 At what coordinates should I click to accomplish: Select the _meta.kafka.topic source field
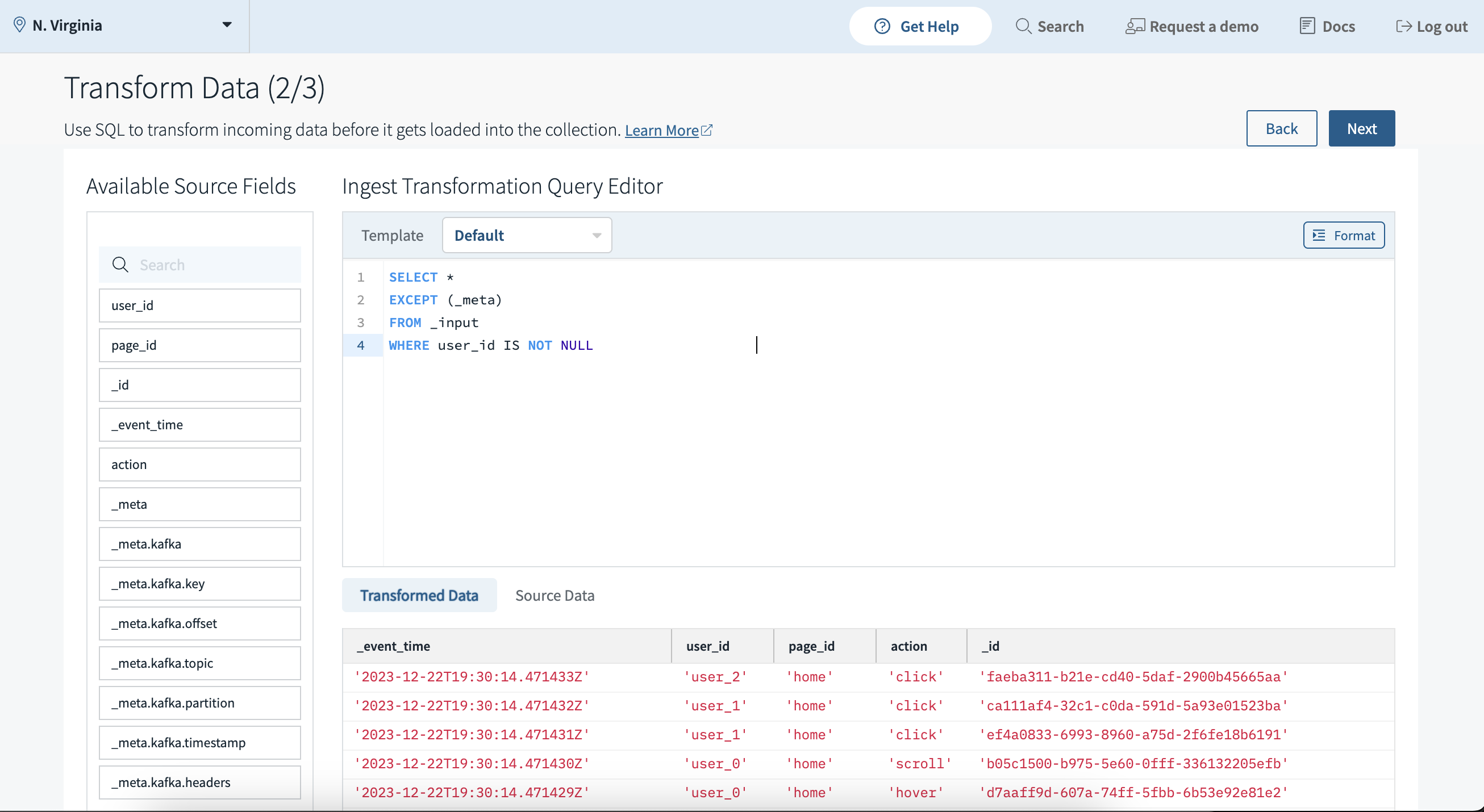(x=199, y=663)
